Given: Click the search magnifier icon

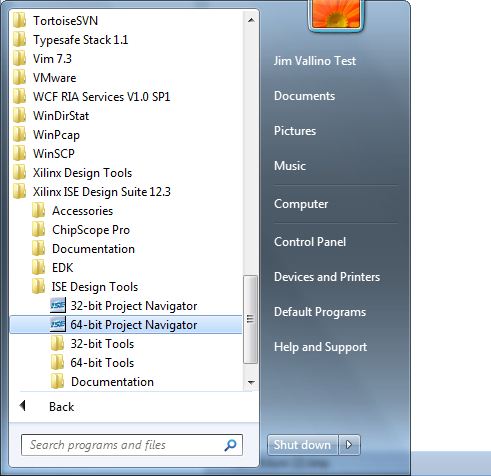Looking at the screenshot, I should [x=230, y=445].
